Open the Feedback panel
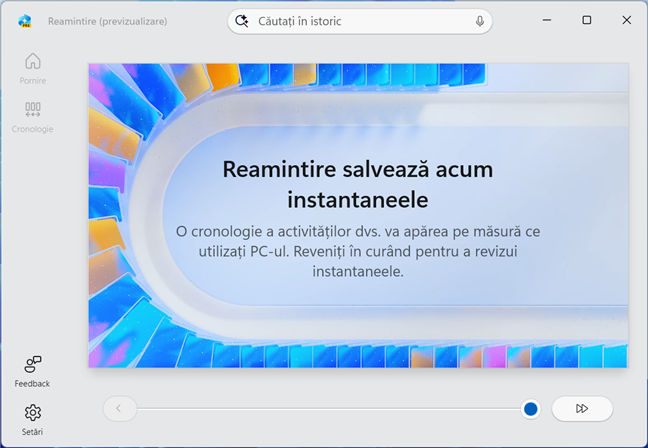The width and height of the screenshot is (648, 448). 32,372
